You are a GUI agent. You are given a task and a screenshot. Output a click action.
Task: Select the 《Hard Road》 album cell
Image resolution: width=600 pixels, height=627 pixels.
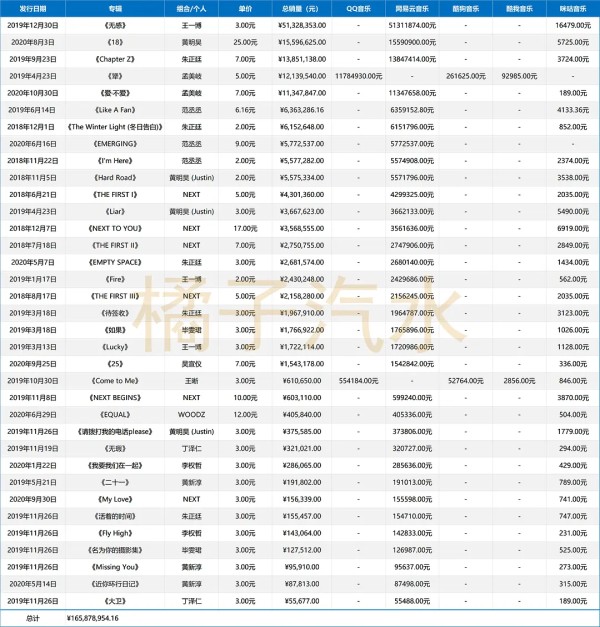[115, 178]
